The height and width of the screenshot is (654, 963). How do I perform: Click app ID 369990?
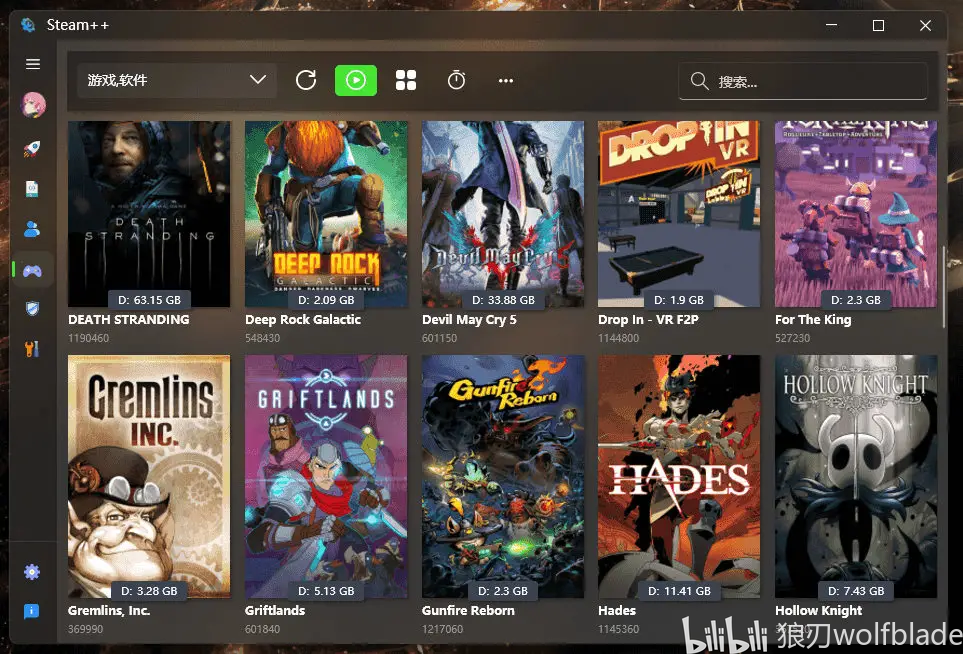(85, 629)
